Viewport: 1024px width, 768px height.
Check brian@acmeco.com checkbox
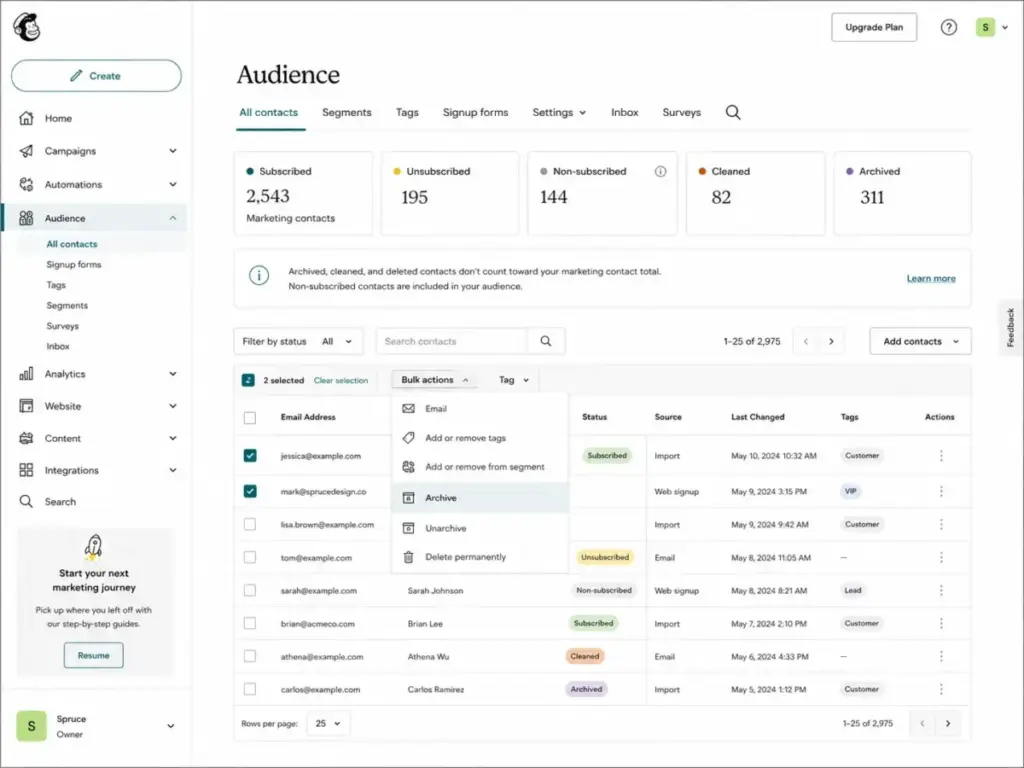coord(249,623)
